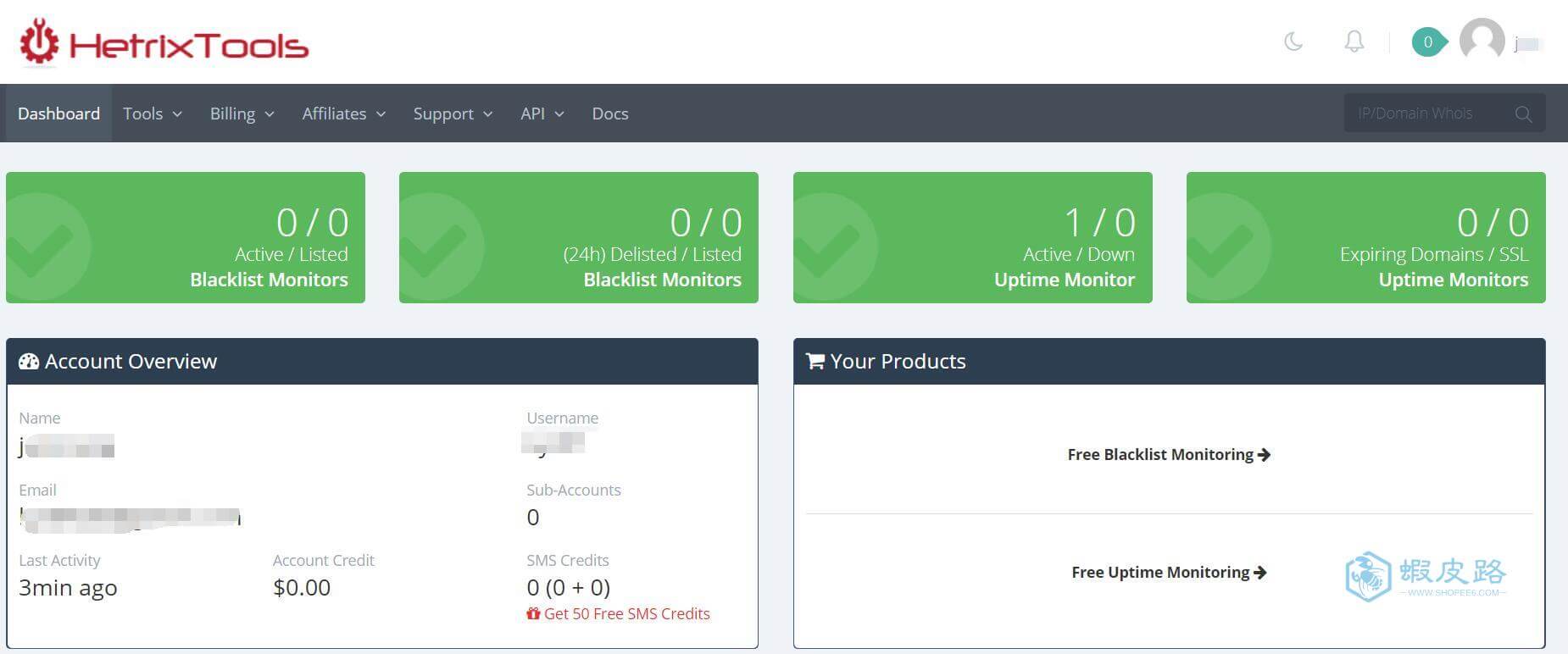Screen dimensions: 1568x654
Task: Expand the Support dropdown menu
Action: (x=453, y=114)
